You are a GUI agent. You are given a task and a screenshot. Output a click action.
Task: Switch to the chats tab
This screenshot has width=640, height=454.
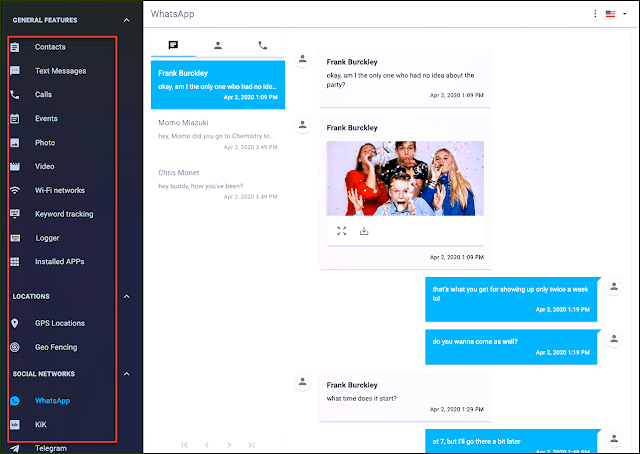[173, 45]
